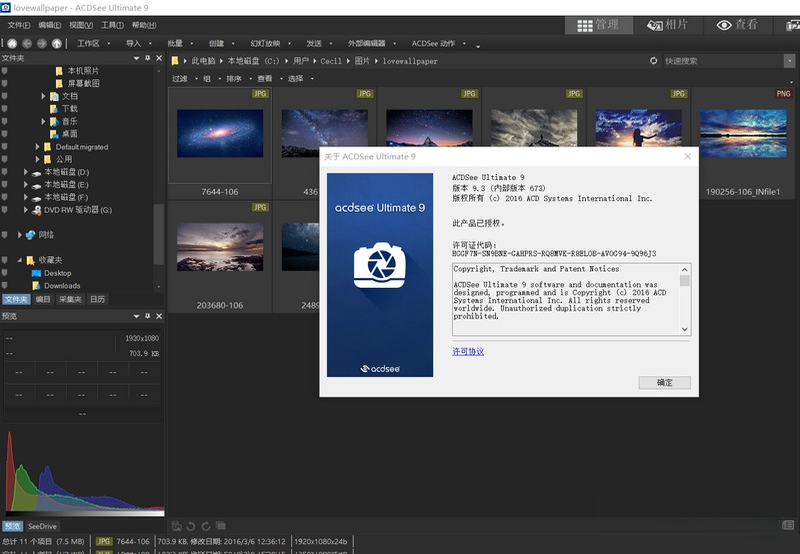The height and width of the screenshot is (554, 800).
Task: Close the About ACDSee Ultimate 9 dialog
Action: click(687, 156)
